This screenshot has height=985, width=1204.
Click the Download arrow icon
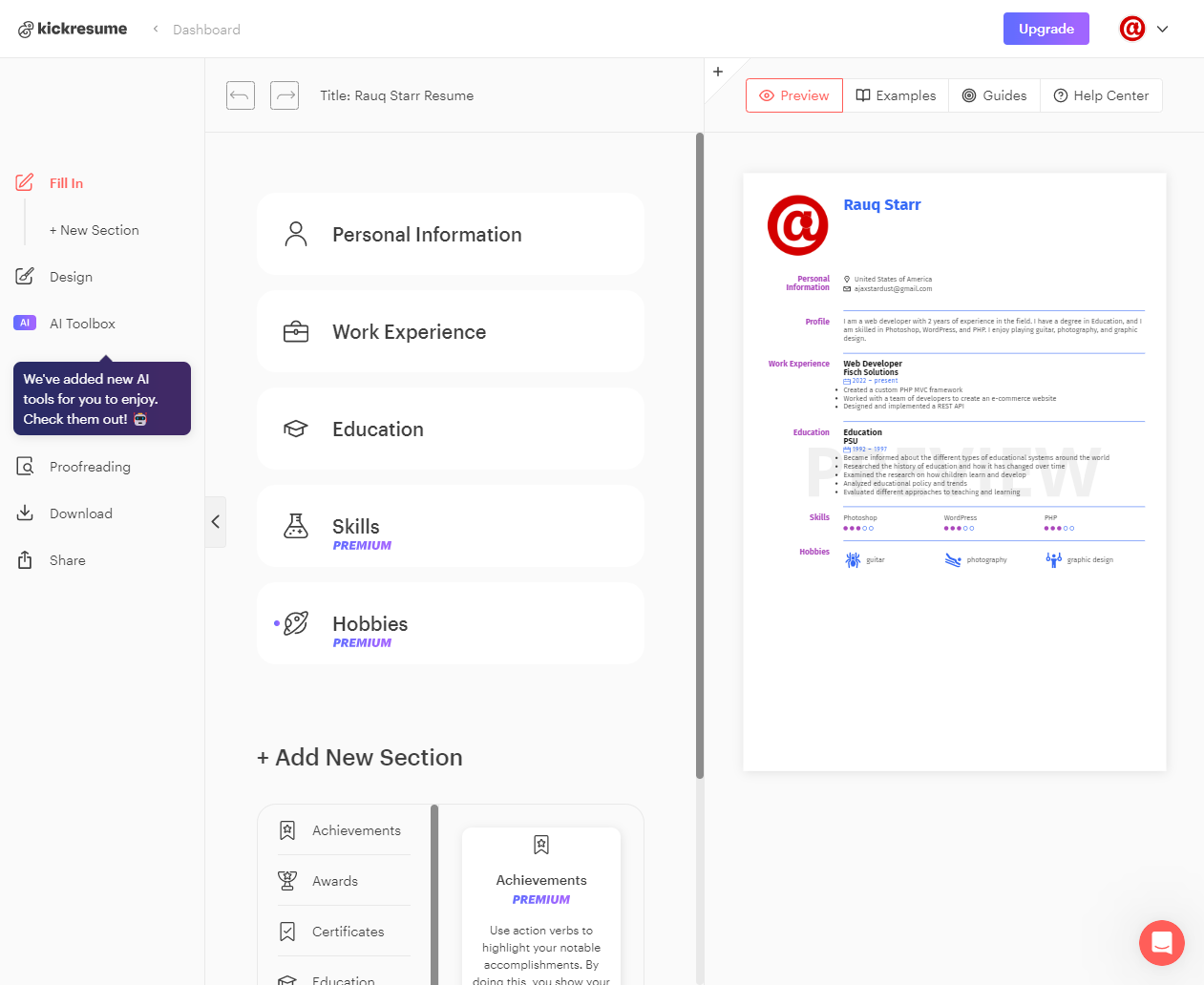tap(25, 513)
